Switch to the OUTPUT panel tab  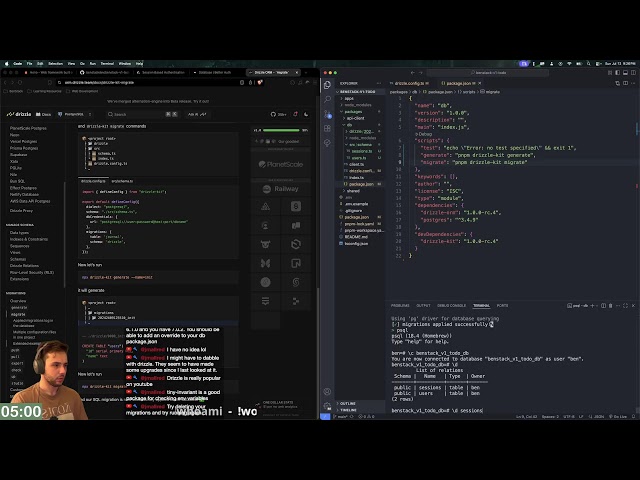(x=423, y=305)
